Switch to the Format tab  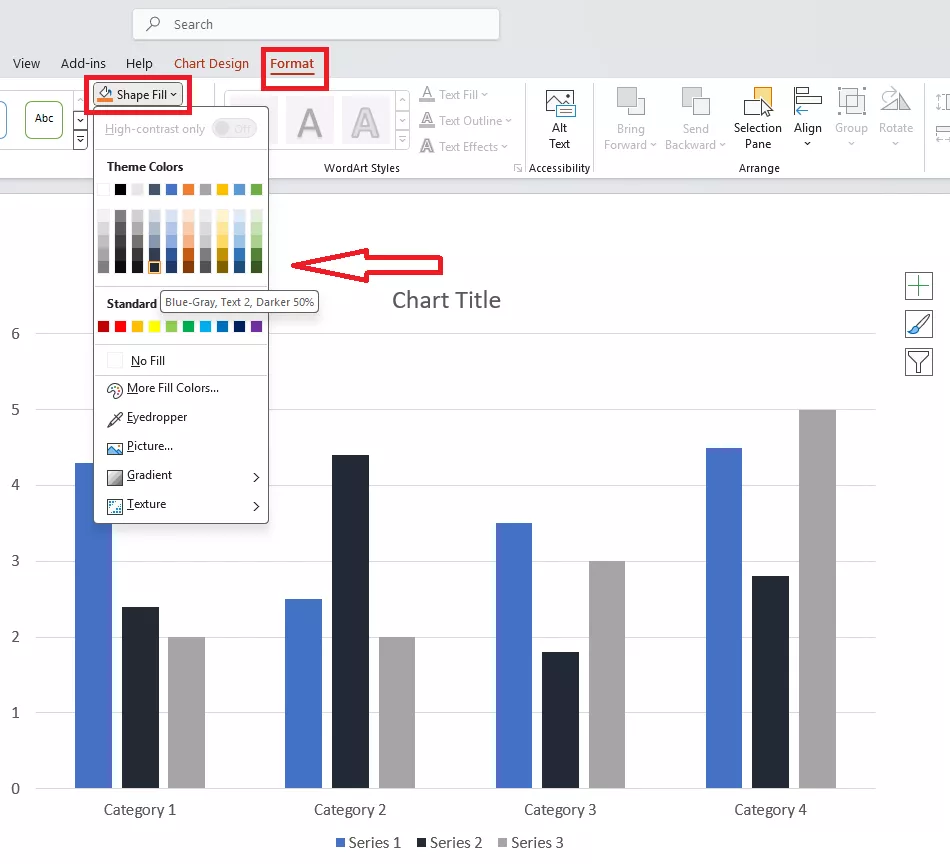(x=292, y=64)
